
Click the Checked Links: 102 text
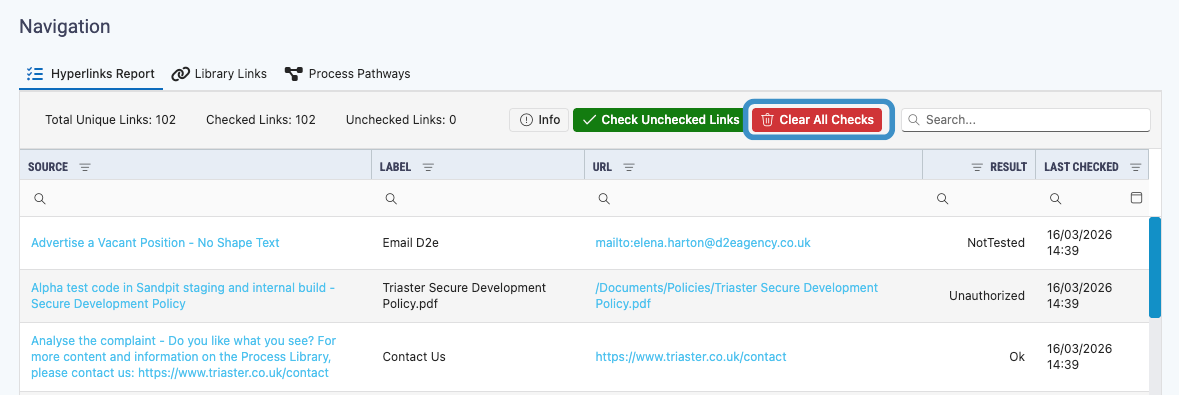(x=261, y=120)
